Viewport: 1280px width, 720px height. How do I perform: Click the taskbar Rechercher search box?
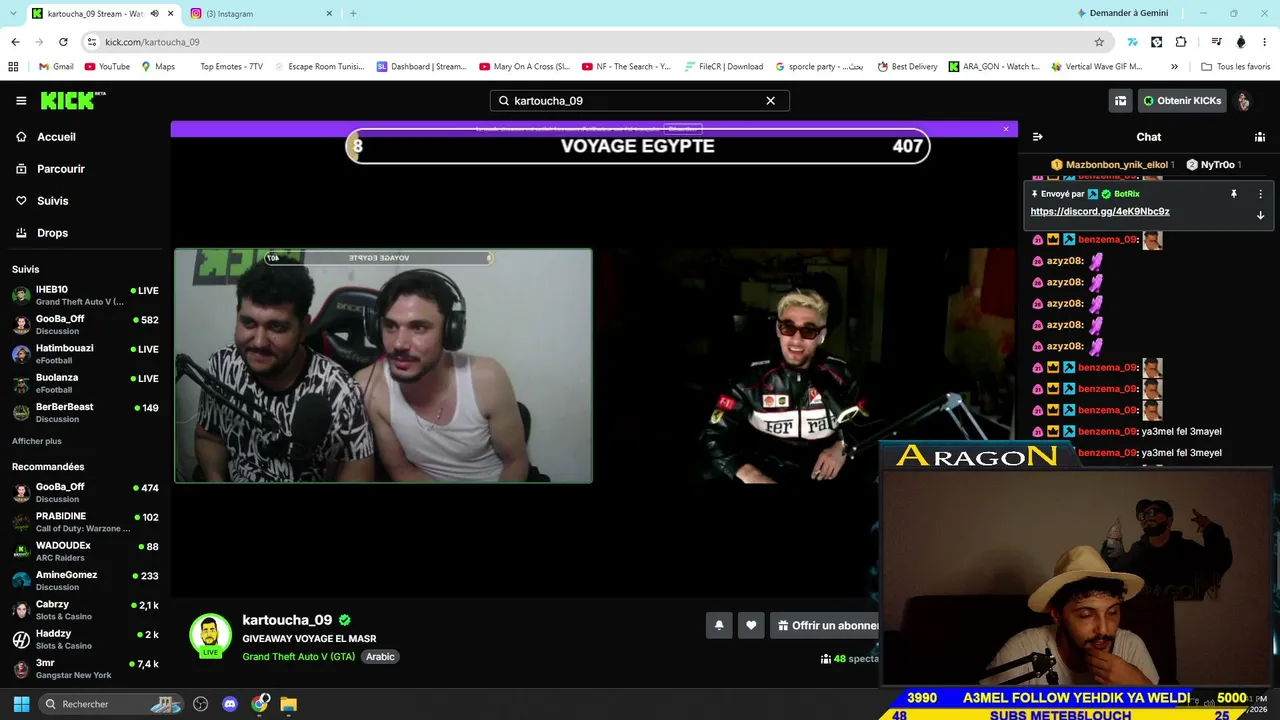[111, 704]
